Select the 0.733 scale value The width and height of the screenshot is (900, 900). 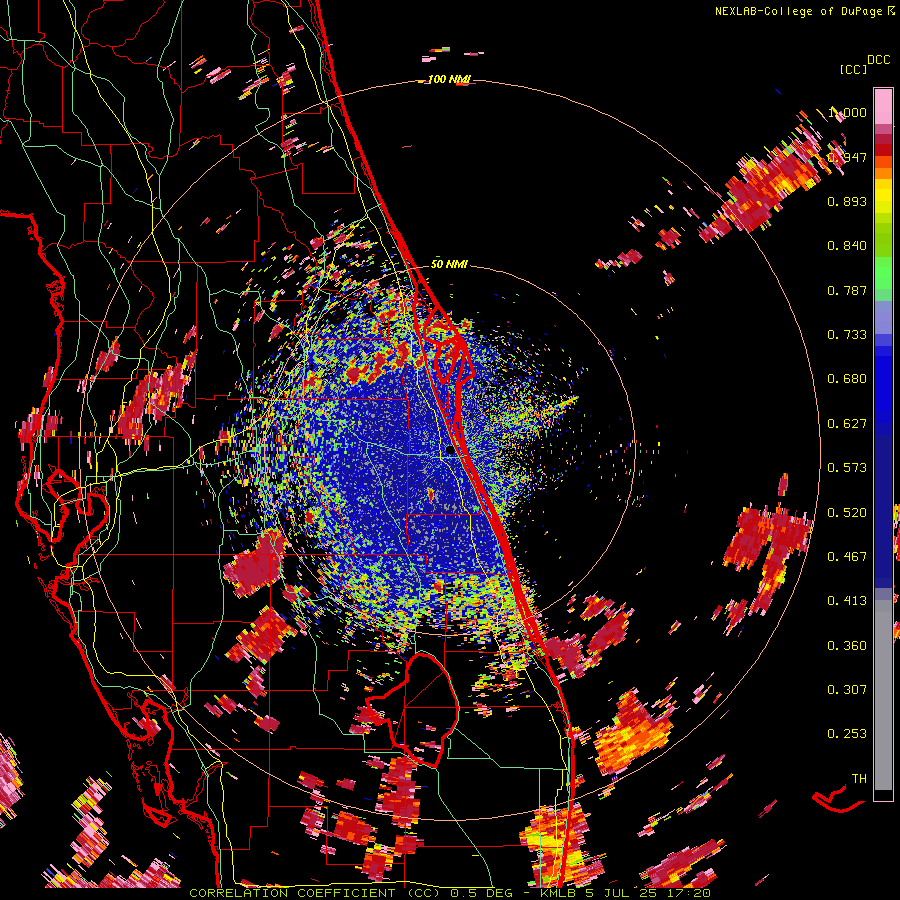847,335
